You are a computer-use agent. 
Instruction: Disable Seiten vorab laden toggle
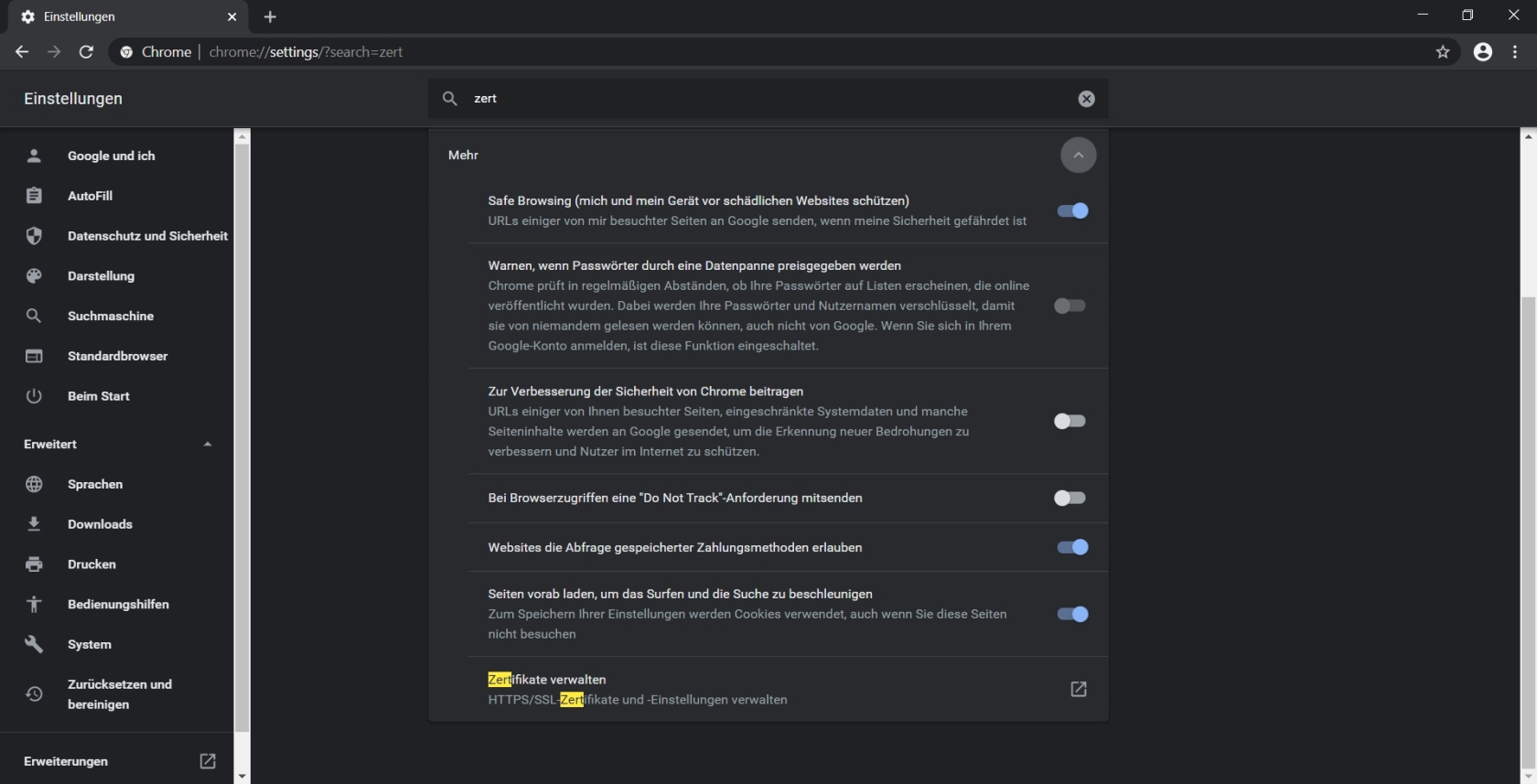(1072, 614)
